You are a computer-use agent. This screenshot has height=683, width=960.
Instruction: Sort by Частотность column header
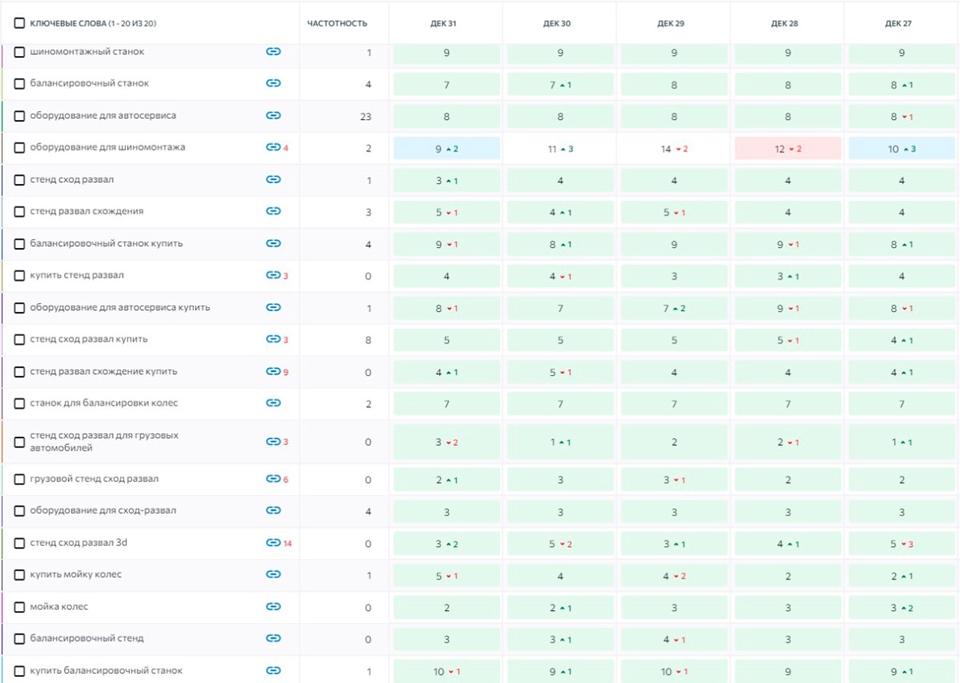(337, 23)
